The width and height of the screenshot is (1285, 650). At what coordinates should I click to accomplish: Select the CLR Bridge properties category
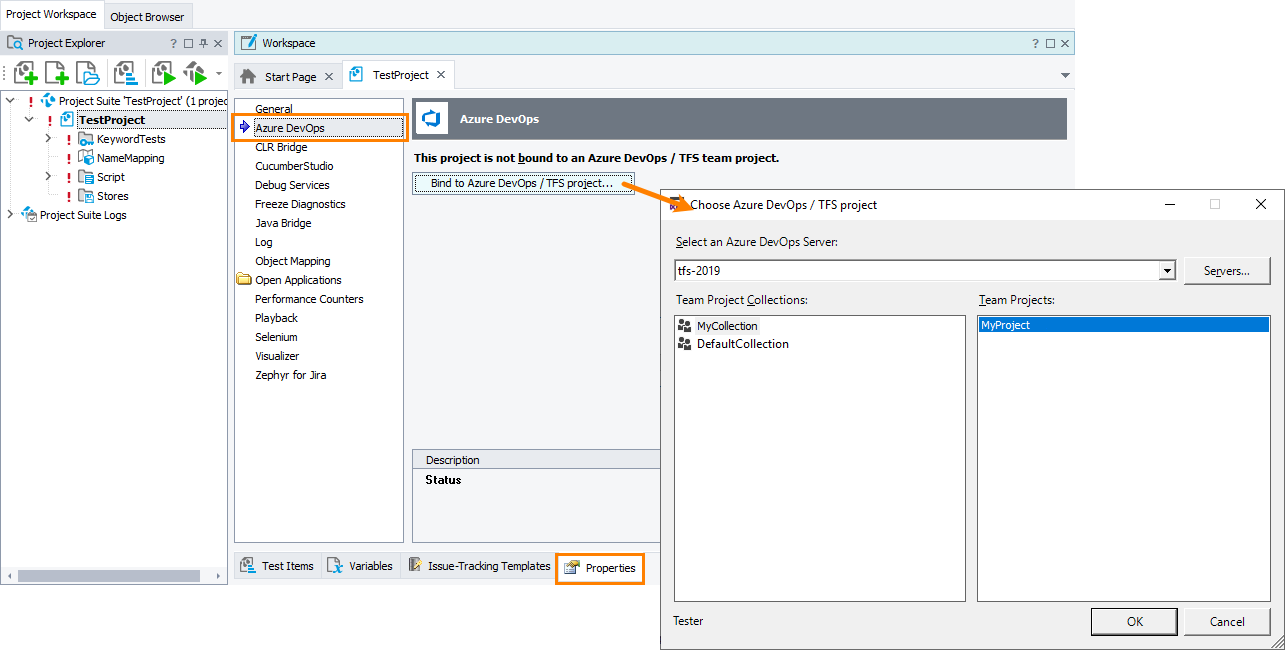[x=281, y=147]
